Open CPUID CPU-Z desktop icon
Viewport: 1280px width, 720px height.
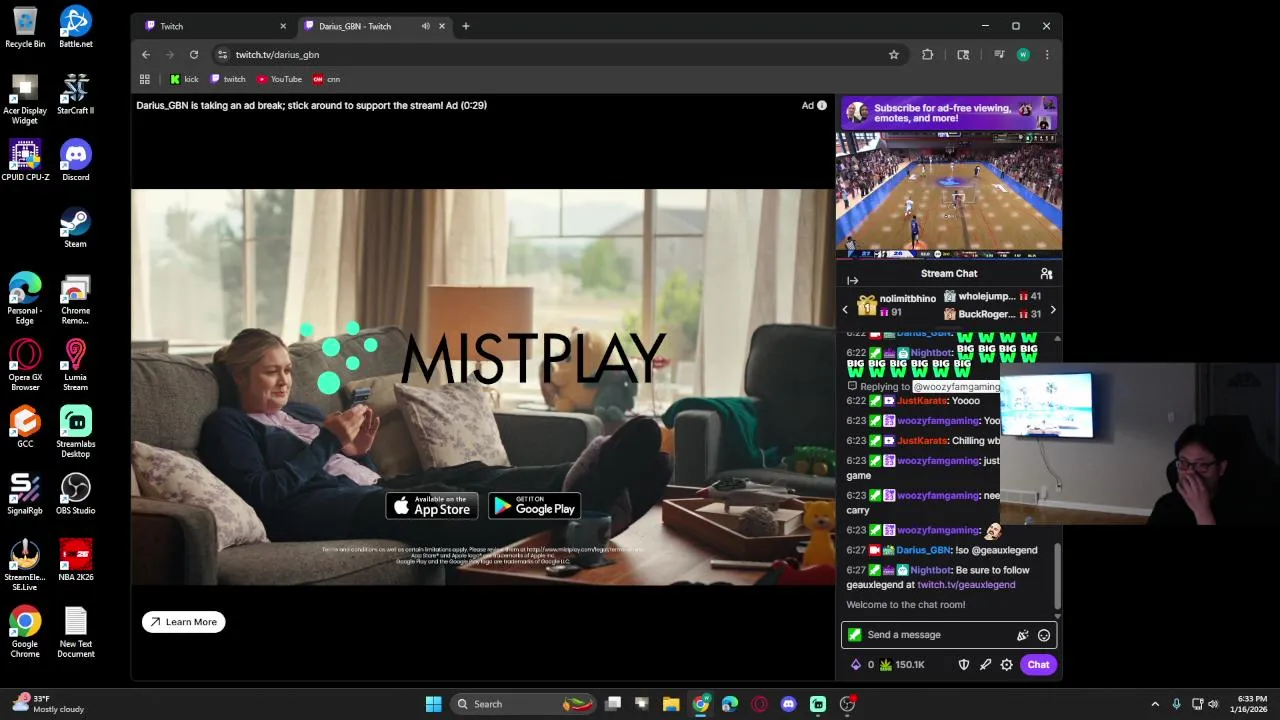(25, 160)
